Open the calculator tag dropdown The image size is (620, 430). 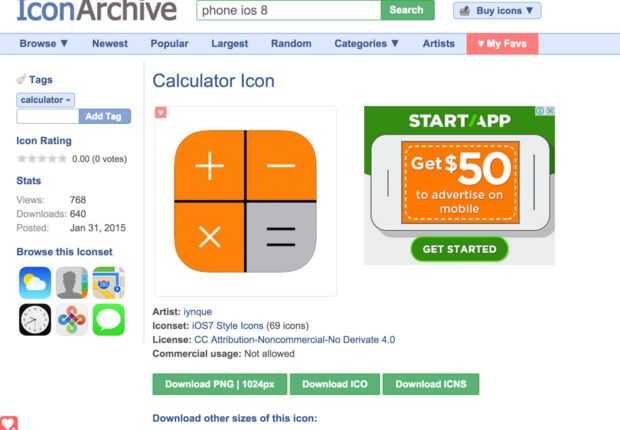coord(45,100)
